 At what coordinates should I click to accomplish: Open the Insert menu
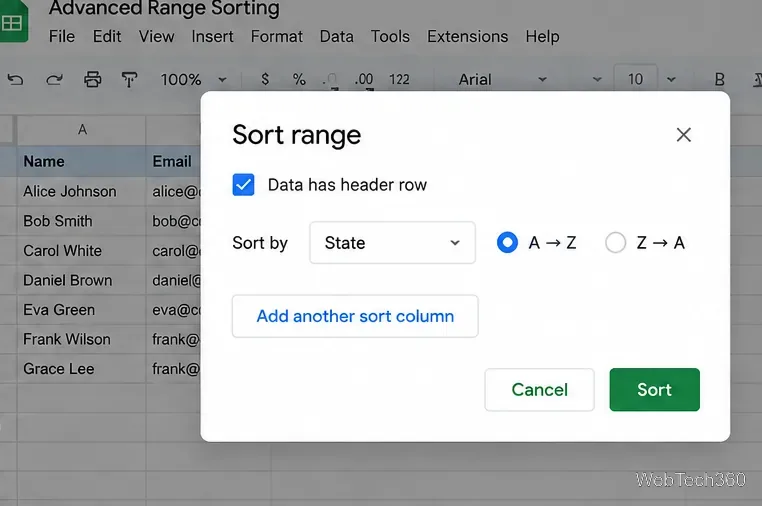click(x=212, y=36)
